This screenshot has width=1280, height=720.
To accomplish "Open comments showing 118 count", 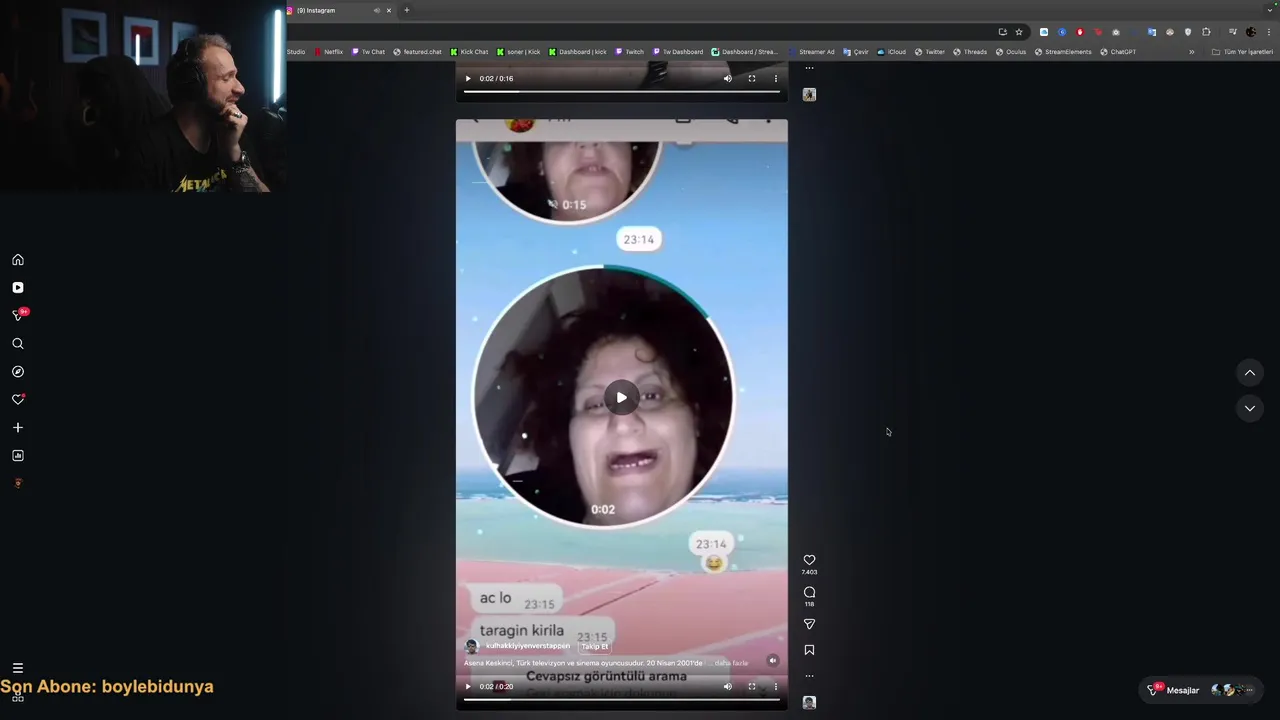I will coord(809,592).
